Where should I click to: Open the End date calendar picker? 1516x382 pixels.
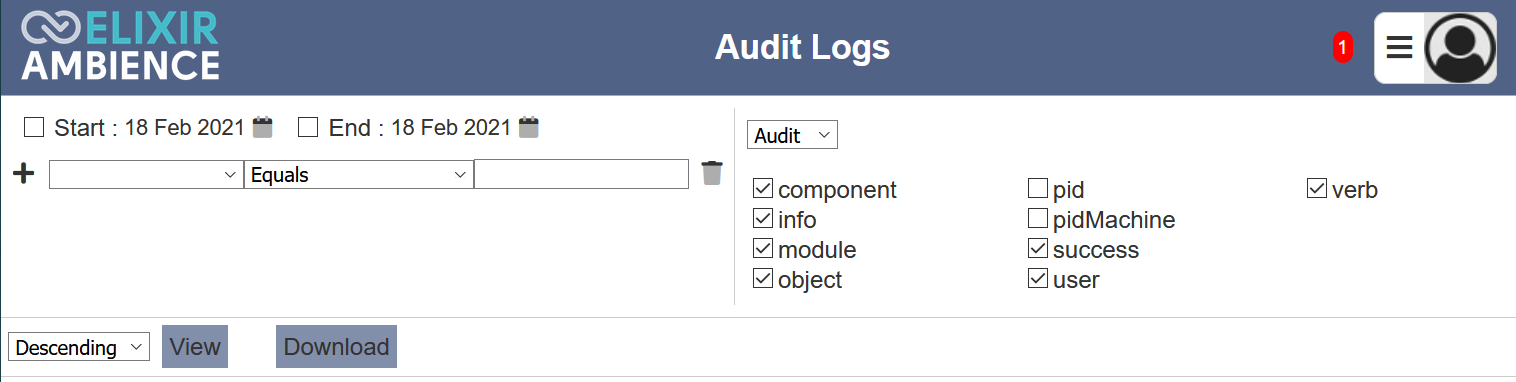(529, 127)
